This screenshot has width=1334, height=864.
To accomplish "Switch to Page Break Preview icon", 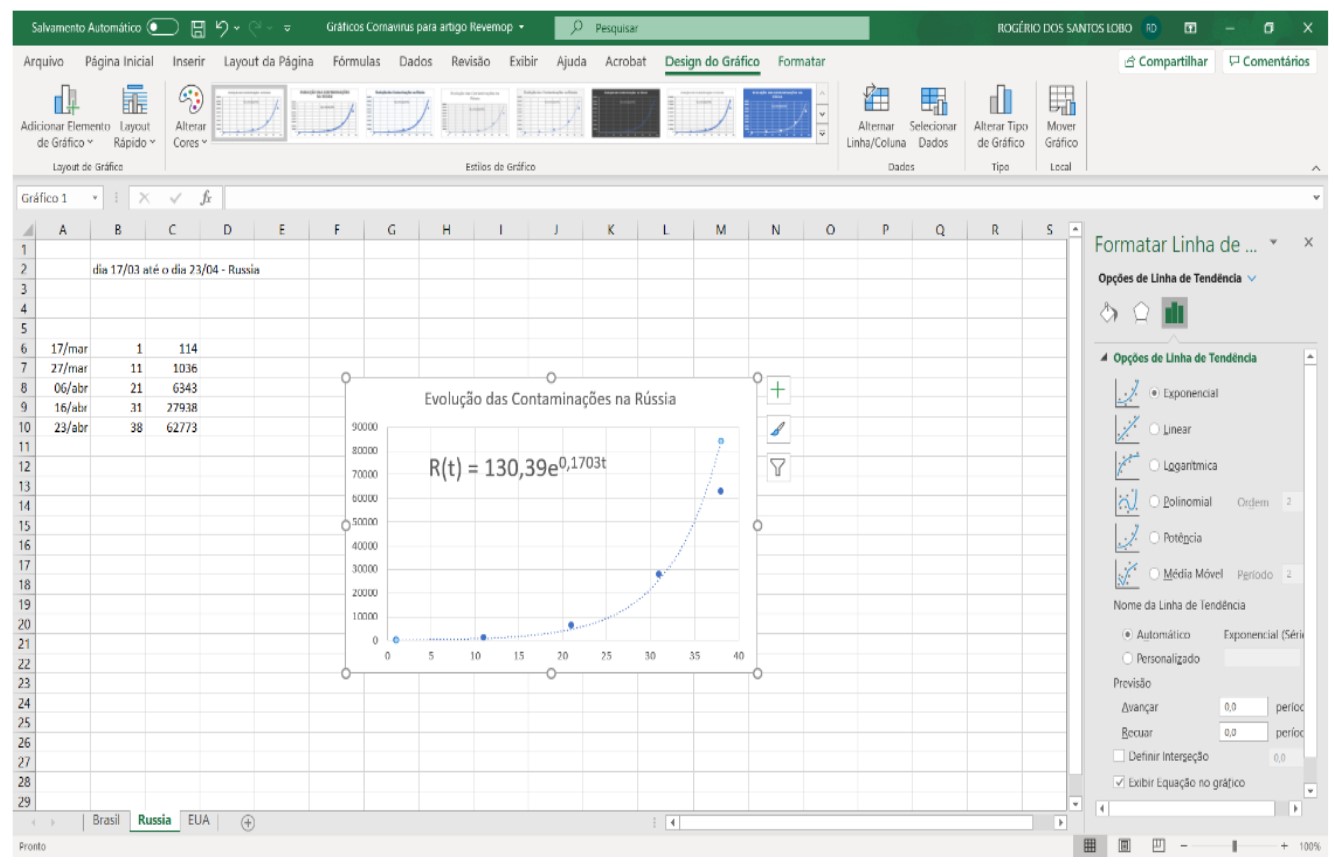I will (x=1160, y=846).
